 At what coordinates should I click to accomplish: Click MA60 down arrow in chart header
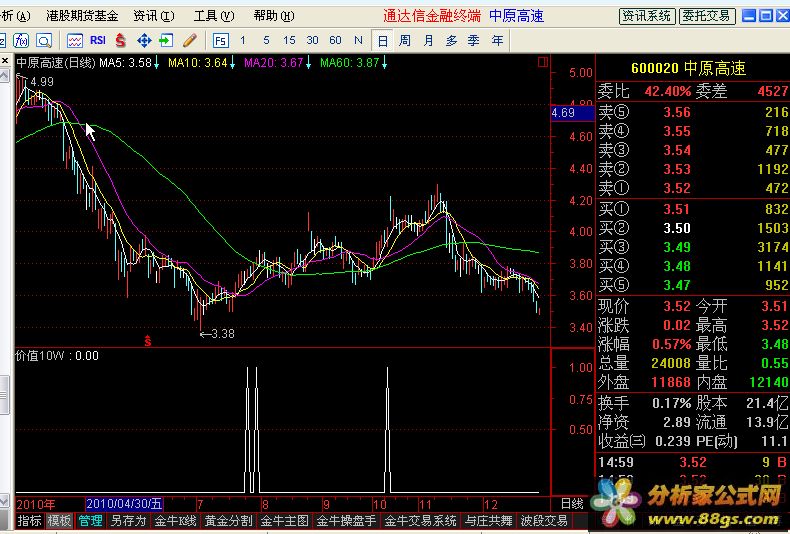[384, 63]
